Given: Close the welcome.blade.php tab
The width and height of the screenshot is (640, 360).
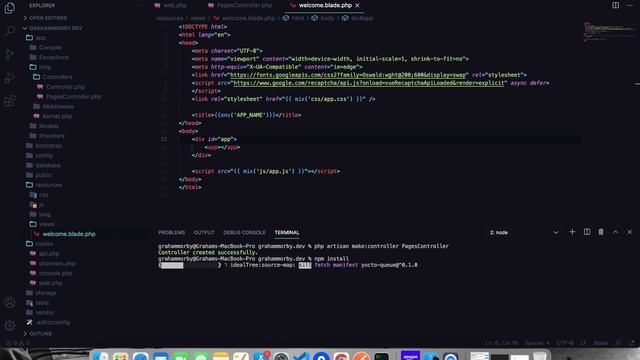Looking at the screenshot, I should 357,5.
